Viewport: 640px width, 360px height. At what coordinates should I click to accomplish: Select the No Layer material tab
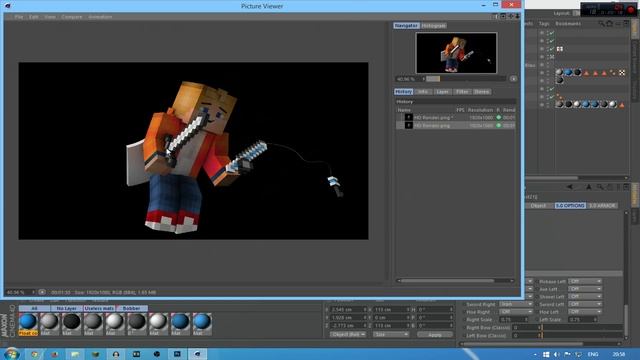click(67, 308)
